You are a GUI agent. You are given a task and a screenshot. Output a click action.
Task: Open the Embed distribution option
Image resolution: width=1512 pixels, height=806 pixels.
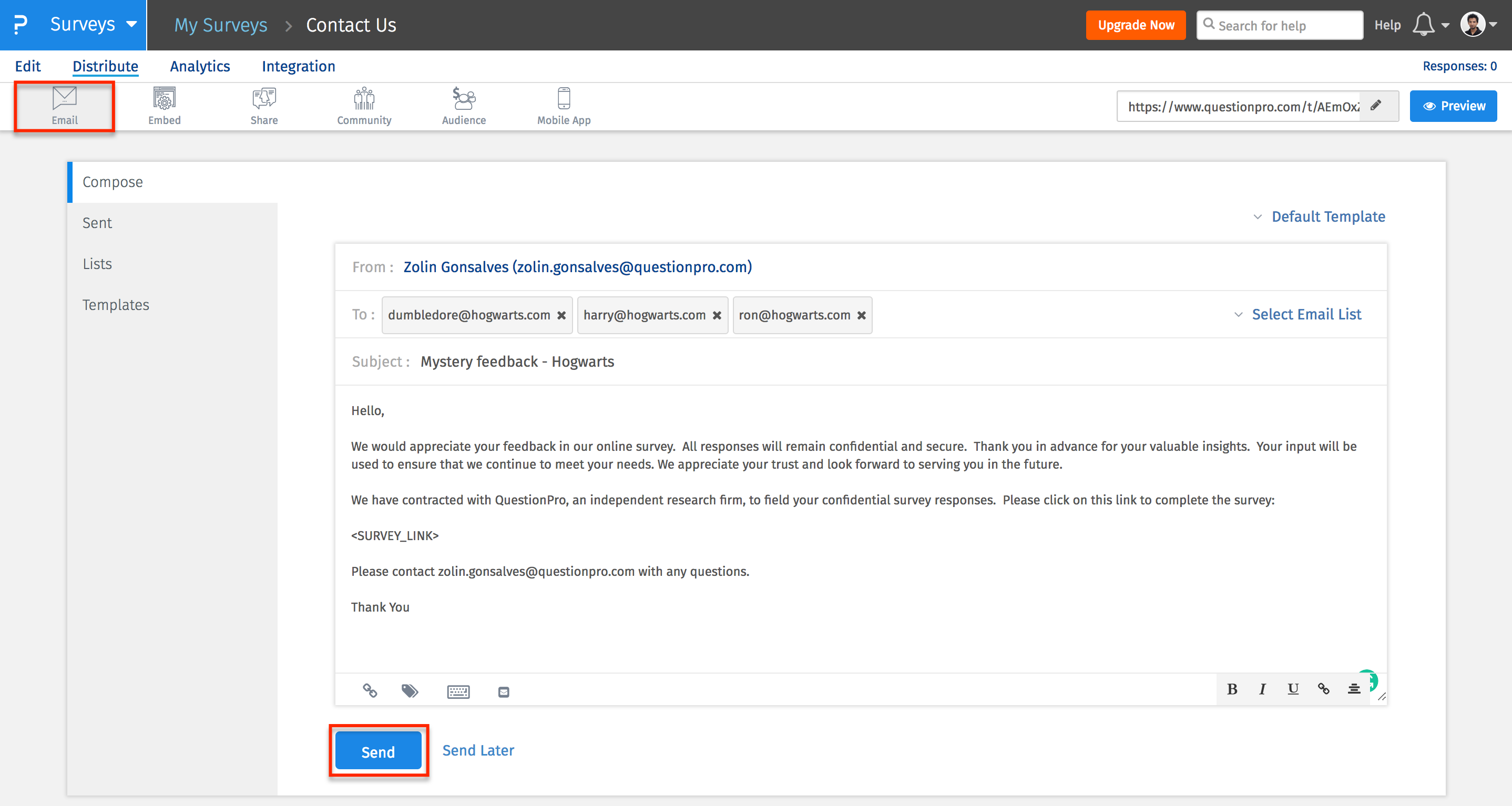(x=165, y=106)
